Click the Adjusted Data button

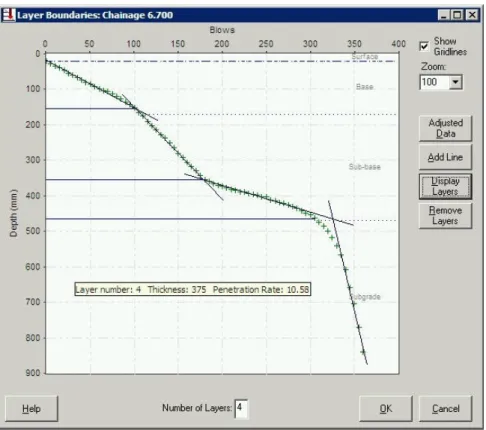click(x=445, y=128)
